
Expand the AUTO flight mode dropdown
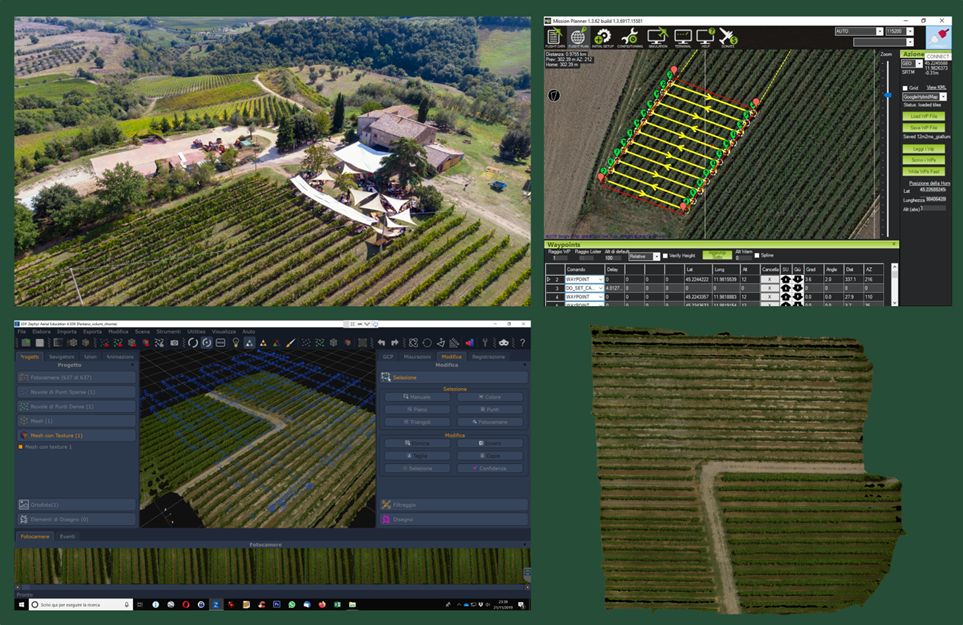[880, 32]
